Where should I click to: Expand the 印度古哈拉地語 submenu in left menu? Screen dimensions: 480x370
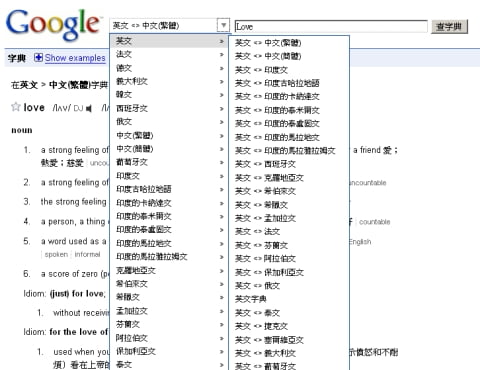click(x=169, y=189)
